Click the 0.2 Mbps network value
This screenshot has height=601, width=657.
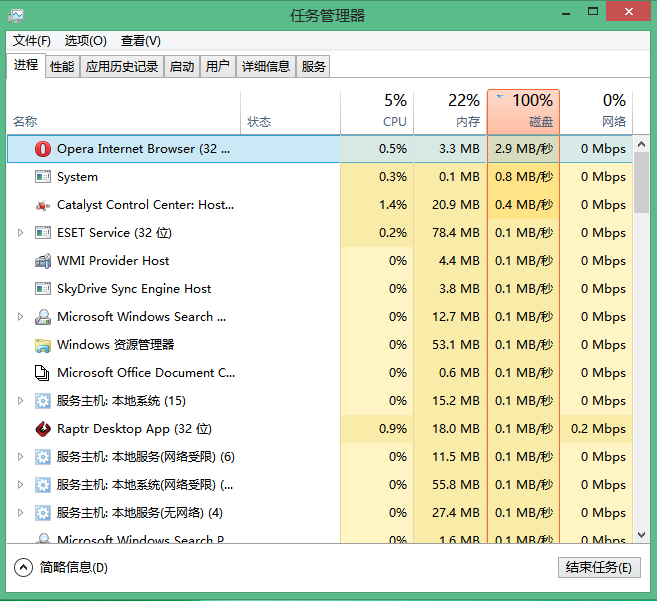(598, 429)
